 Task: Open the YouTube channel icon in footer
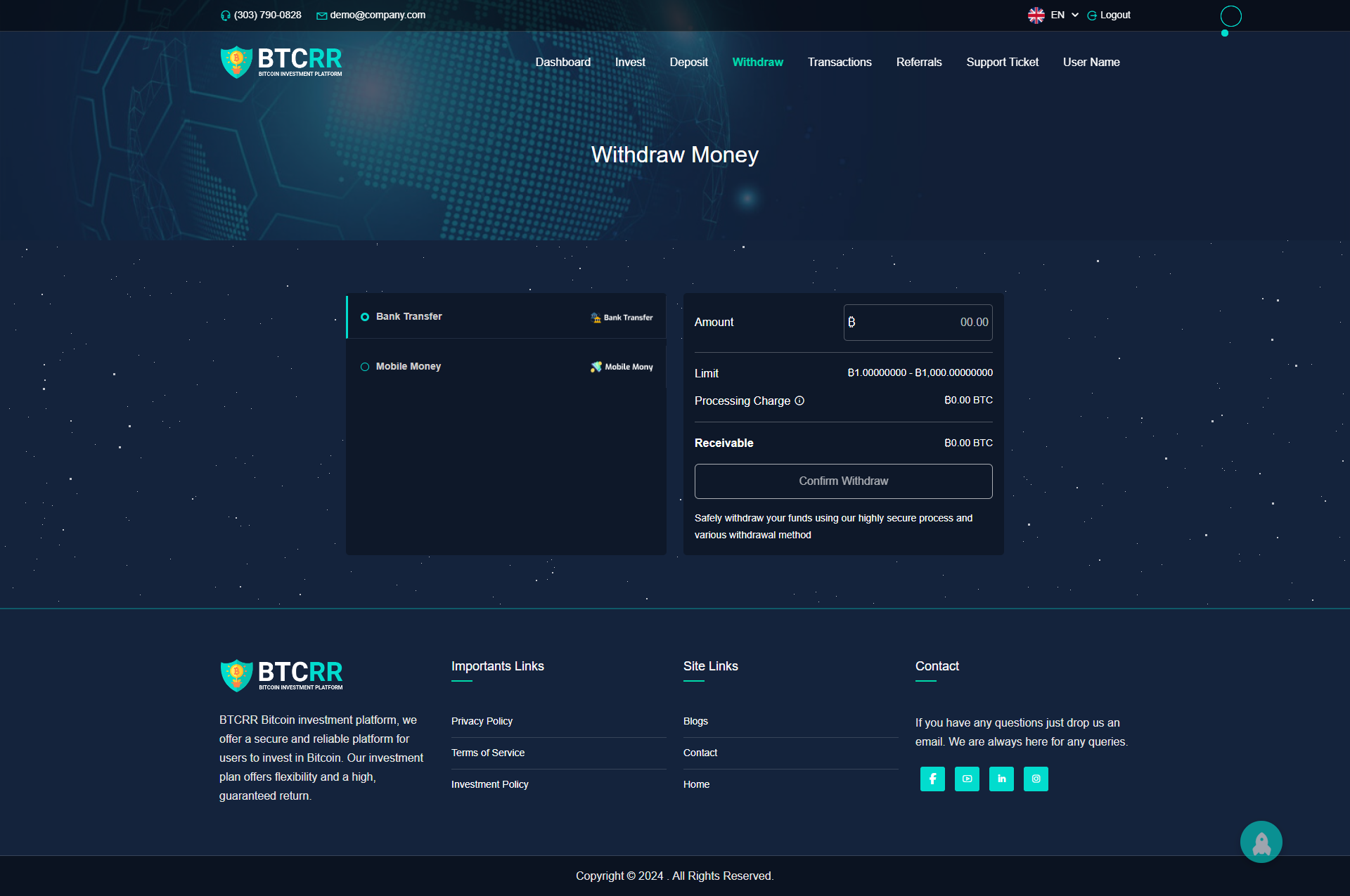[967, 779]
